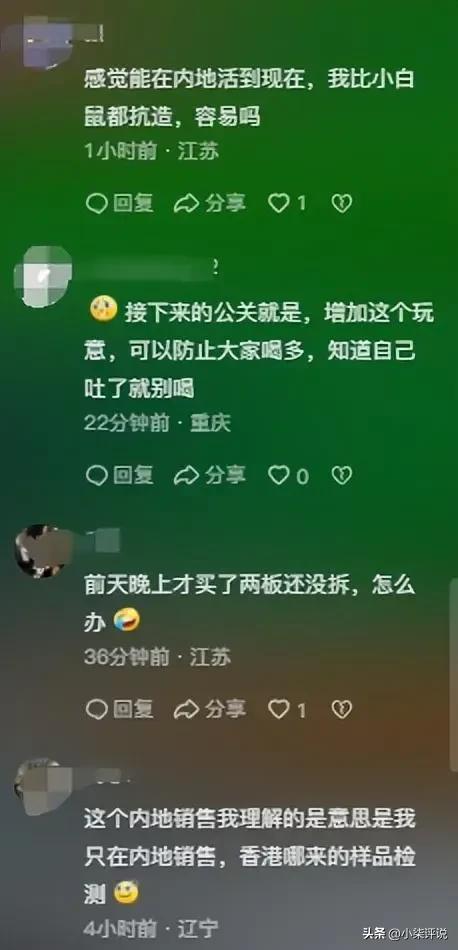Share the 小白鼠 comment from 江苏
The image size is (458, 950).
pos(210,204)
